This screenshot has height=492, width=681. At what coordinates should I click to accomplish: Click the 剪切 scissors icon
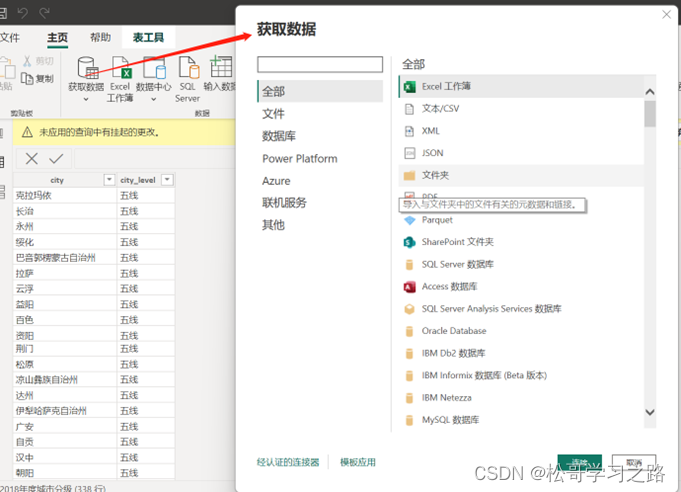[x=27, y=61]
